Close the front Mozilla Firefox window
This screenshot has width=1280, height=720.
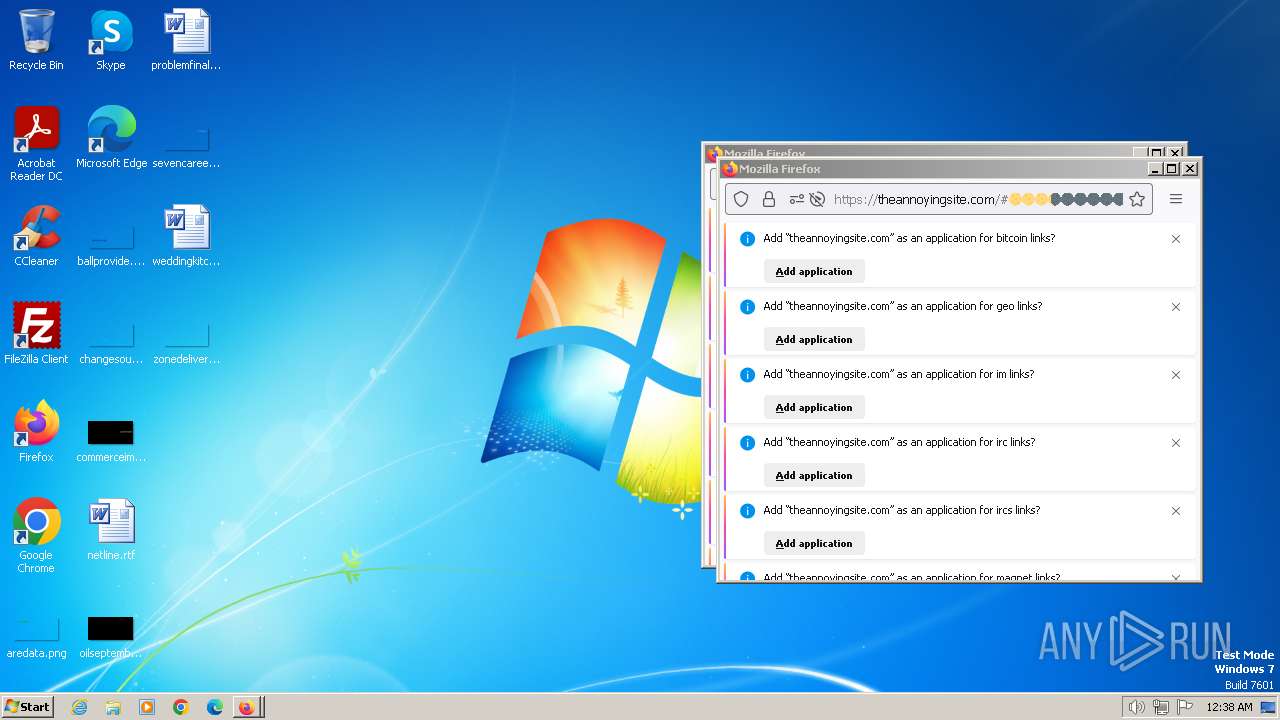tap(1190, 169)
